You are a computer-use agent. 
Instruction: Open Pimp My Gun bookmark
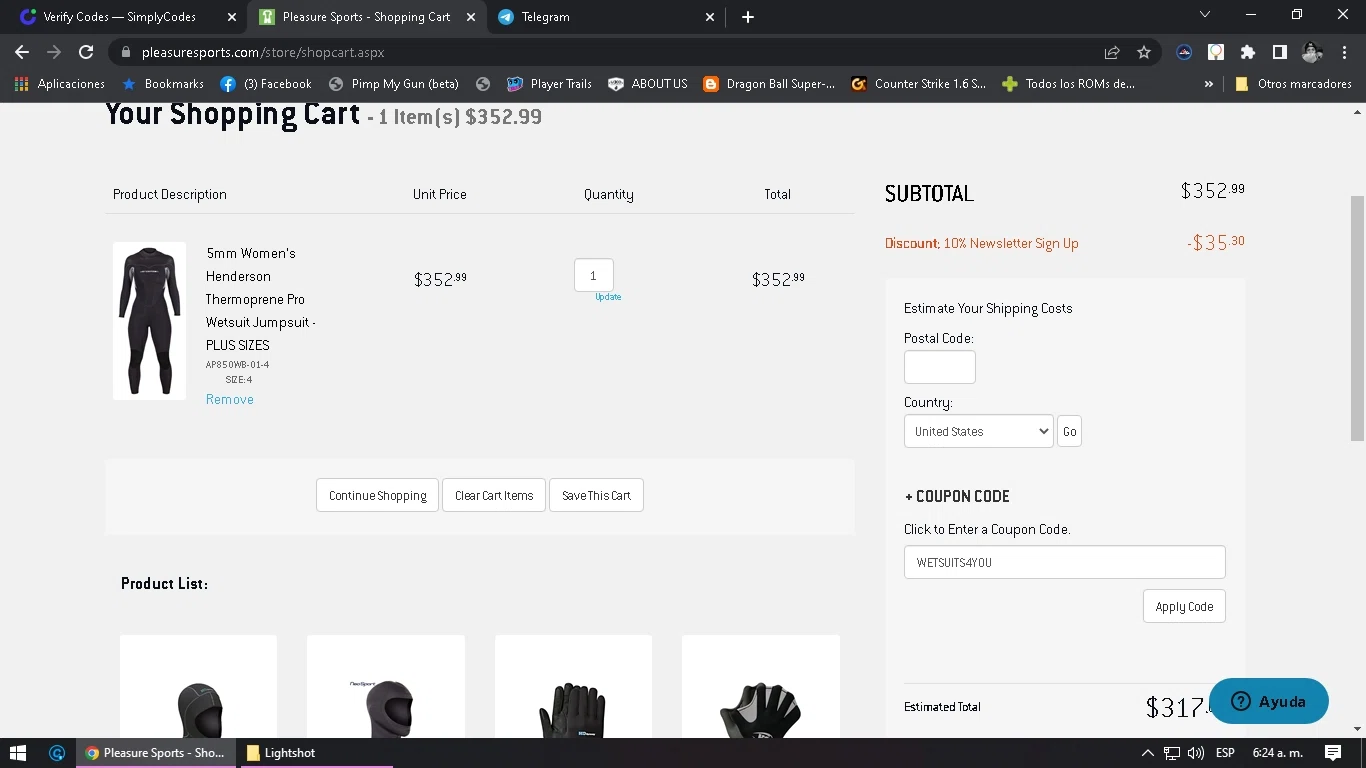394,84
